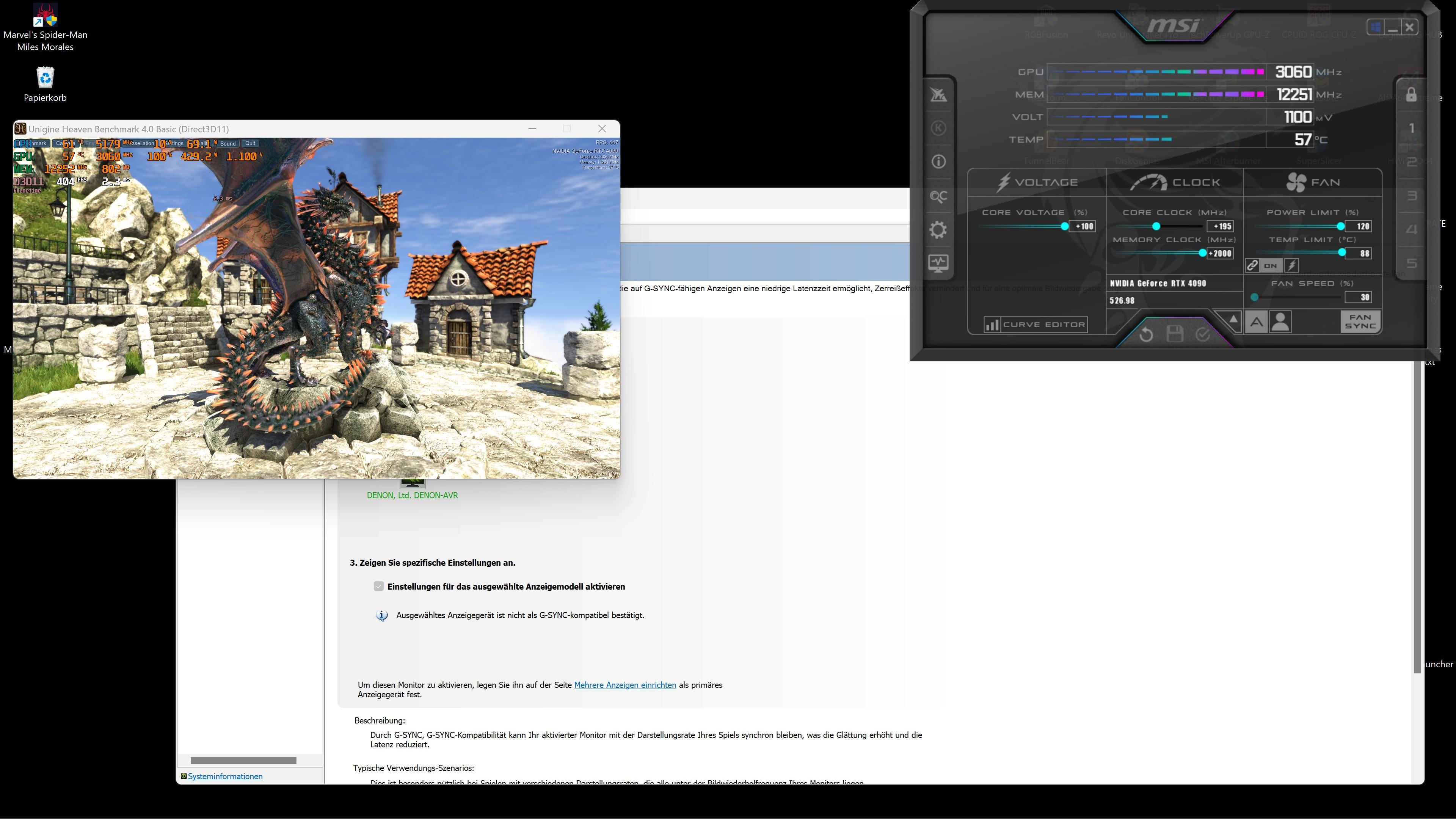Screen dimensions: 1456x819
Task: Click the Temp Limit slider handle
Action: 1342,253
